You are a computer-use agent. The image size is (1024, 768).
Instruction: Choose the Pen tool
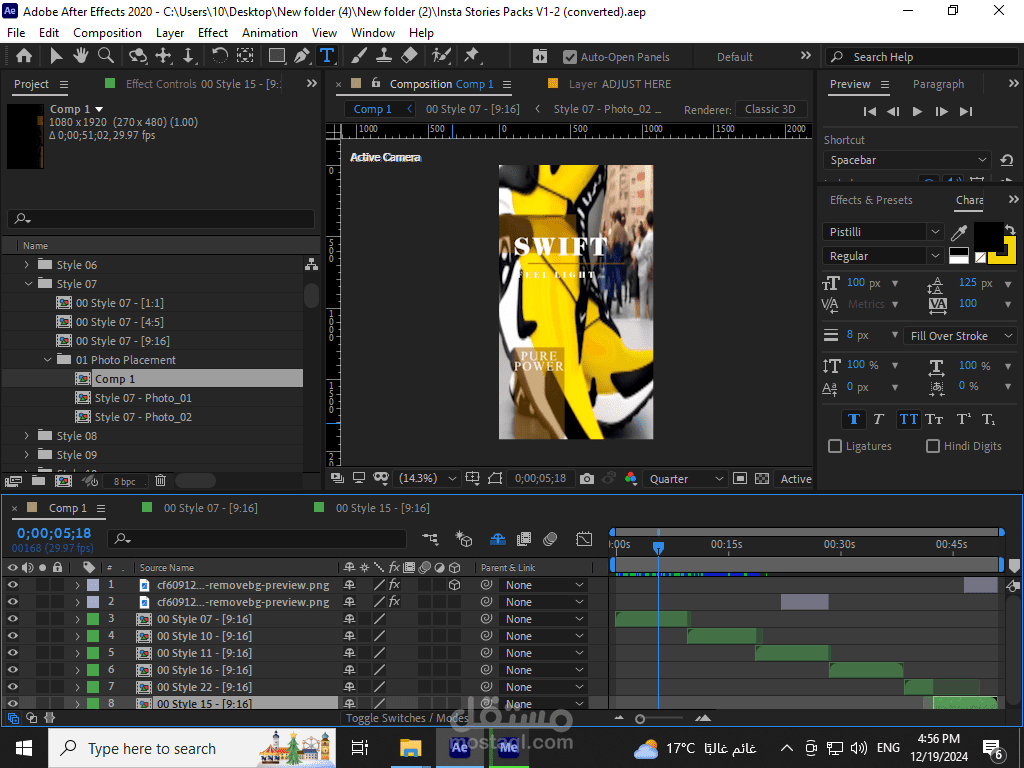[x=302, y=56]
